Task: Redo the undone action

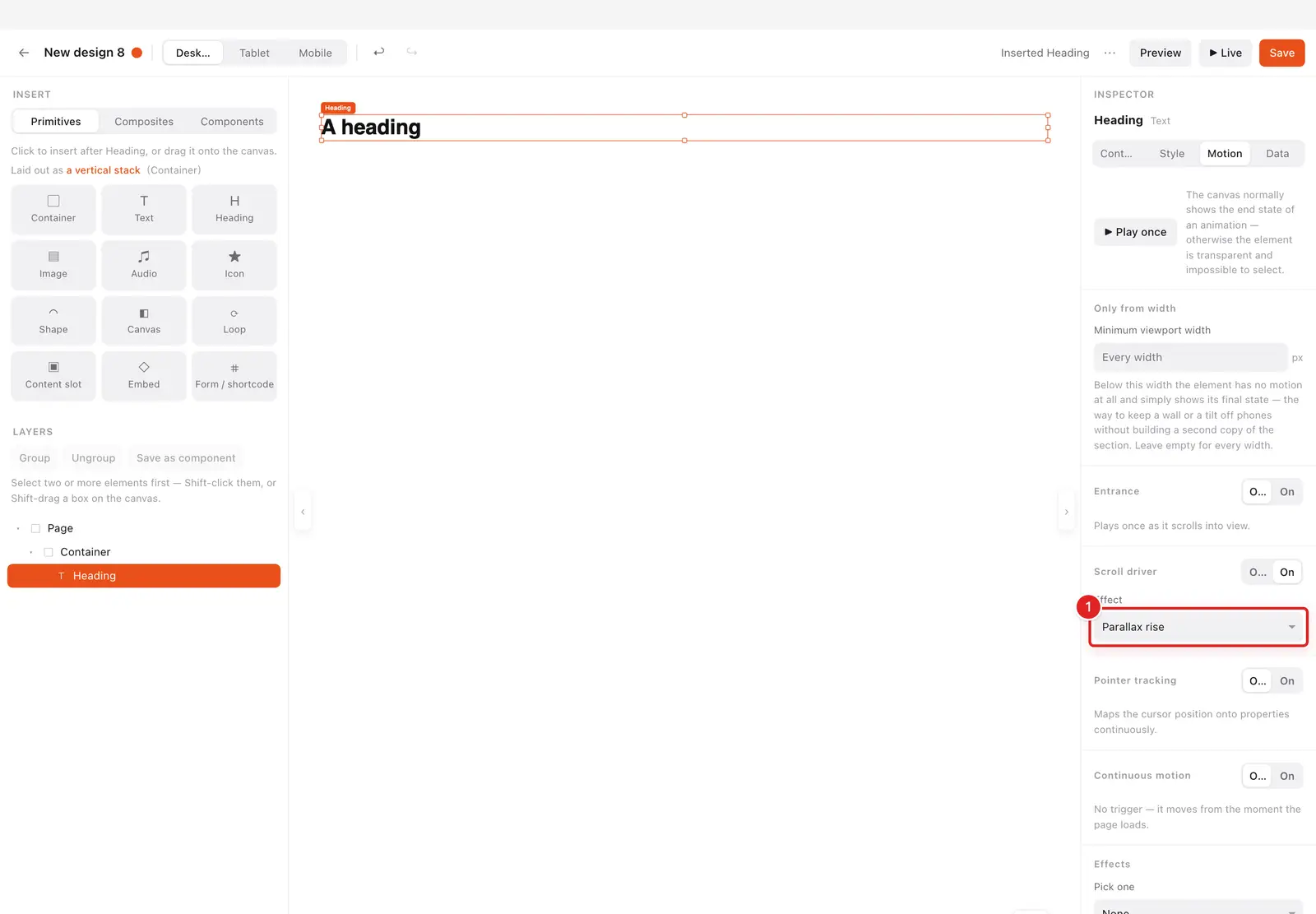Action: coord(412,52)
